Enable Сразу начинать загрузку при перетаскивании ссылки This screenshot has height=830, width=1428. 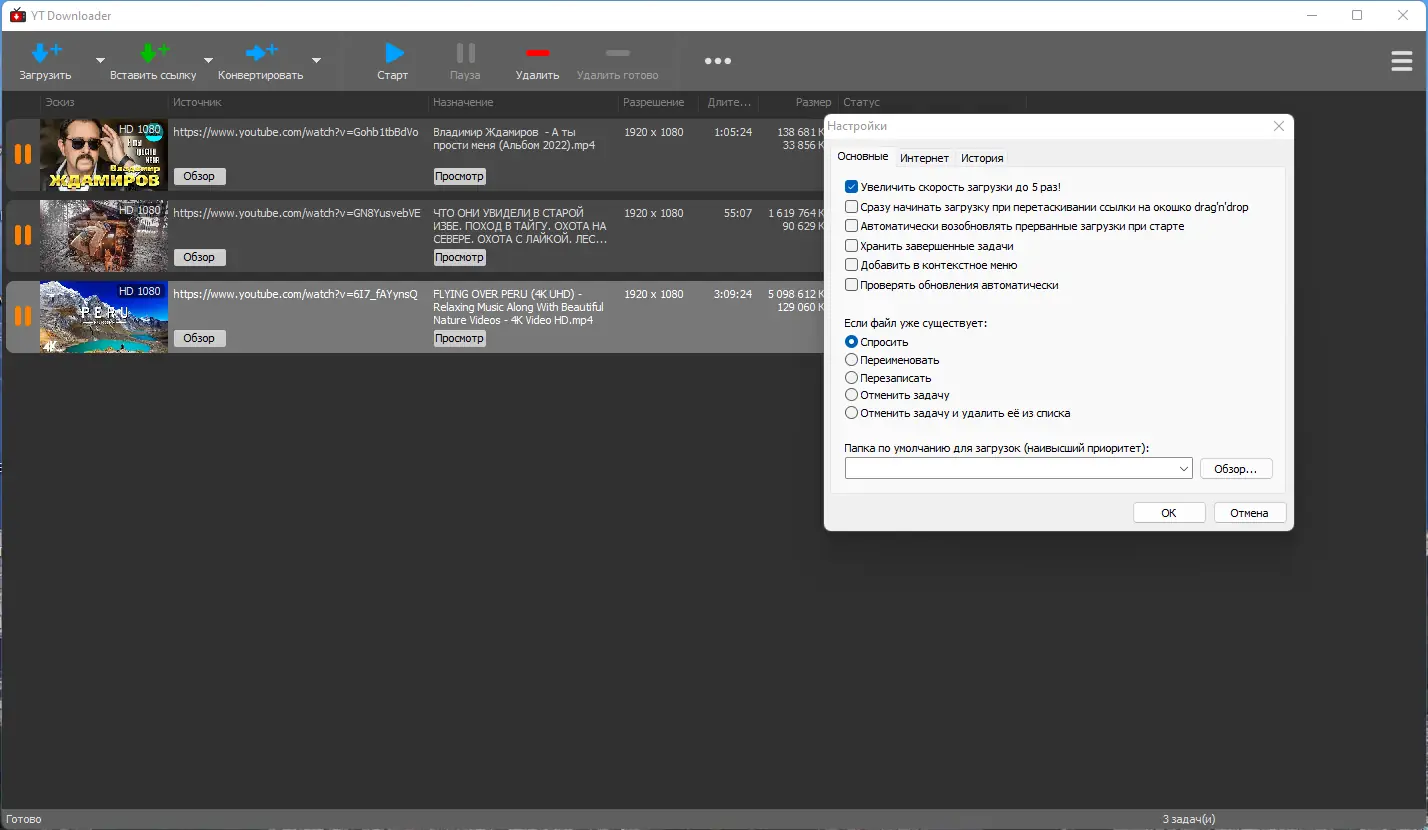(852, 207)
